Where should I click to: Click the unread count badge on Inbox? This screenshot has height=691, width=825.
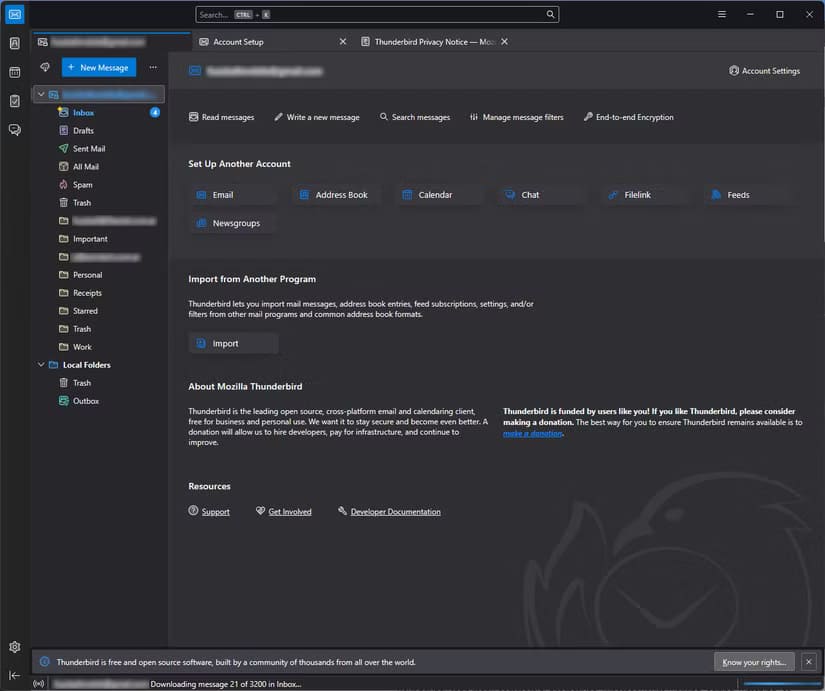(x=155, y=112)
